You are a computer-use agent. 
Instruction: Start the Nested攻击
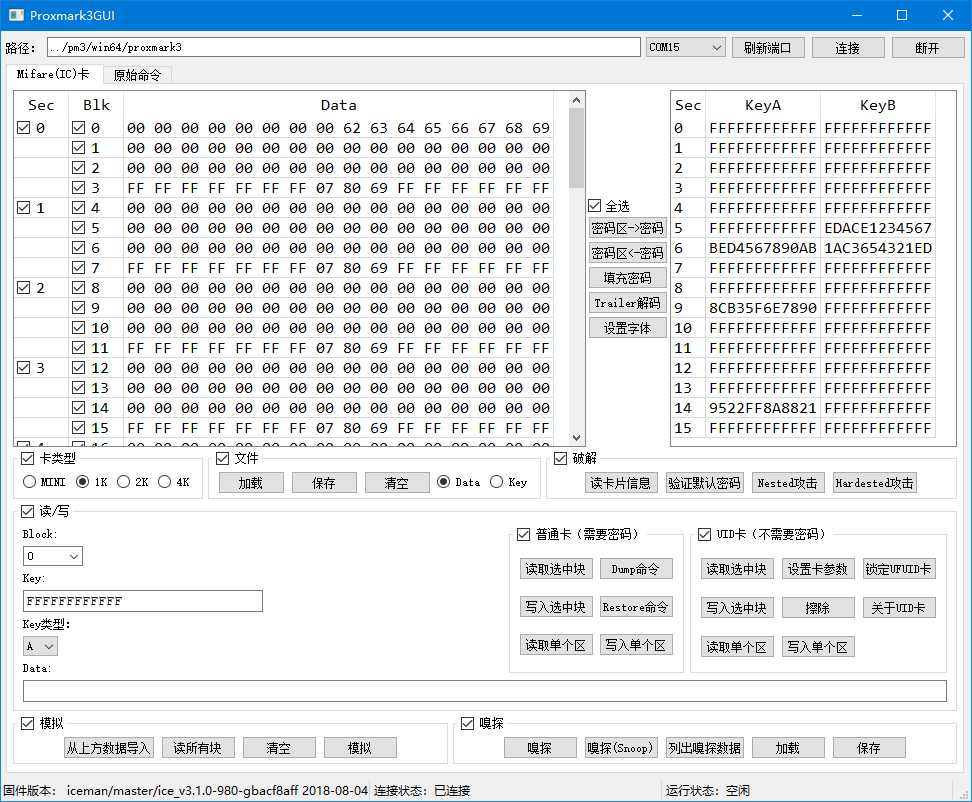788,483
